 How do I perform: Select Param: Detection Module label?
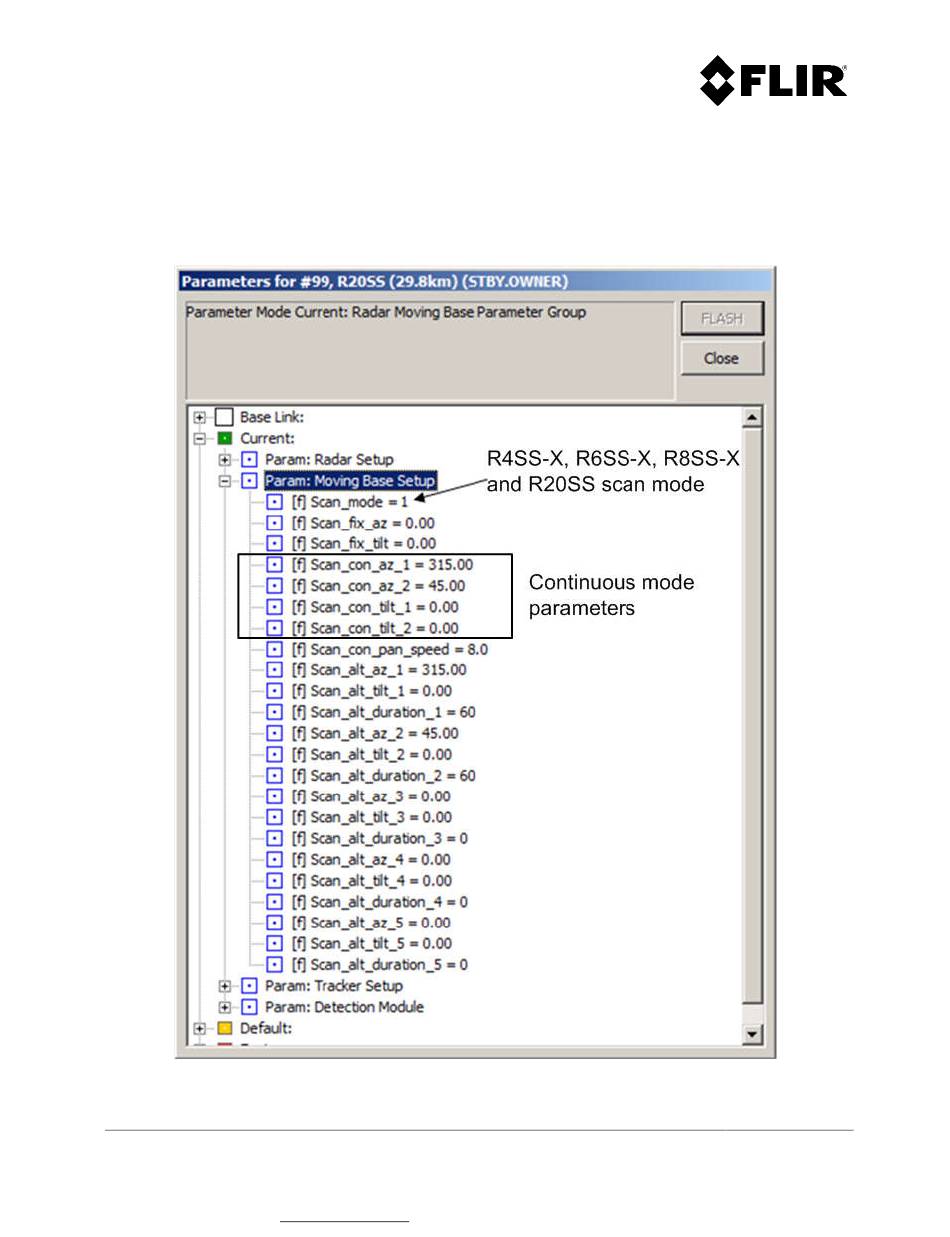(344, 1007)
